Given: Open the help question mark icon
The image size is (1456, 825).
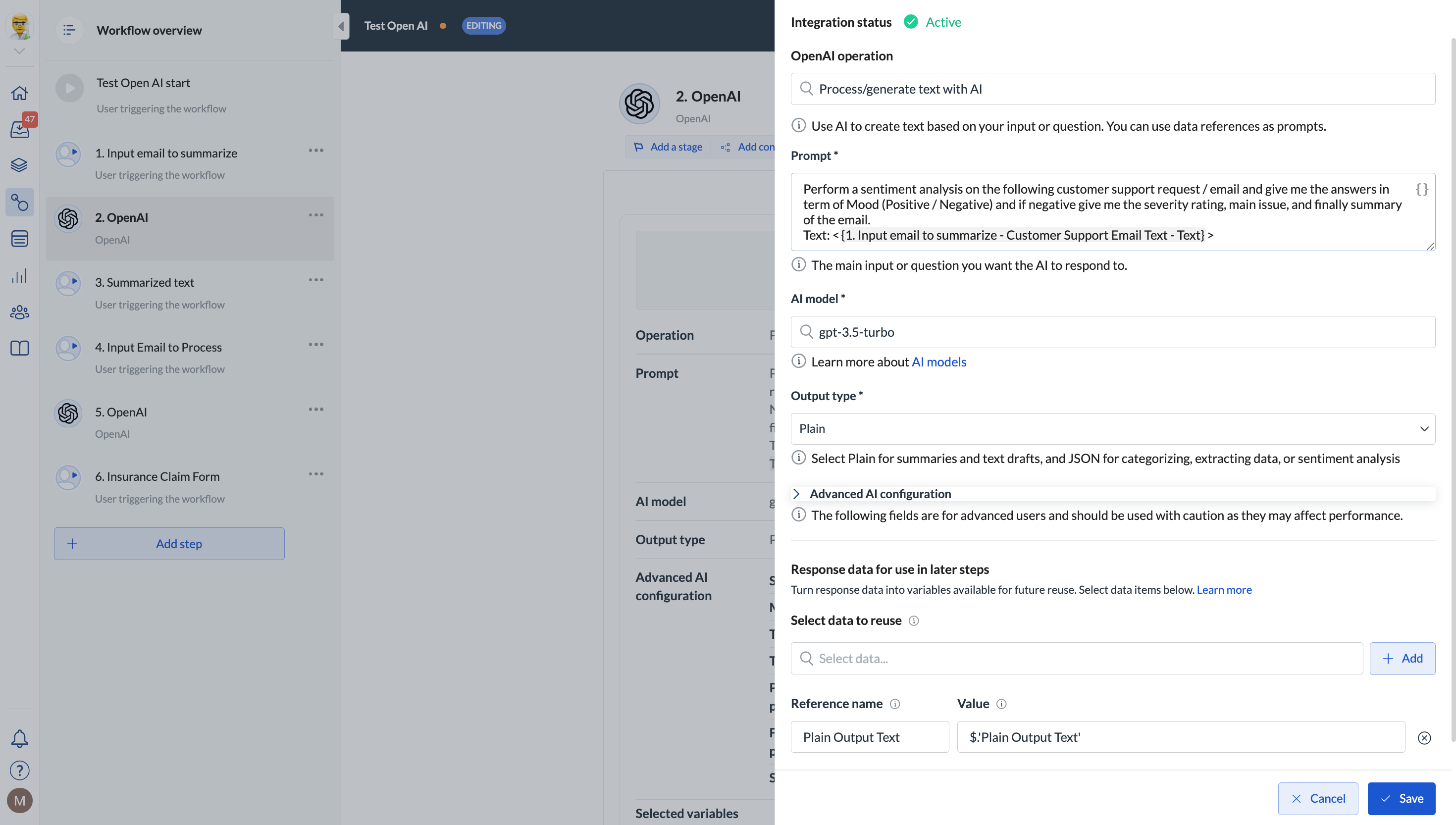Looking at the screenshot, I should click(19, 770).
